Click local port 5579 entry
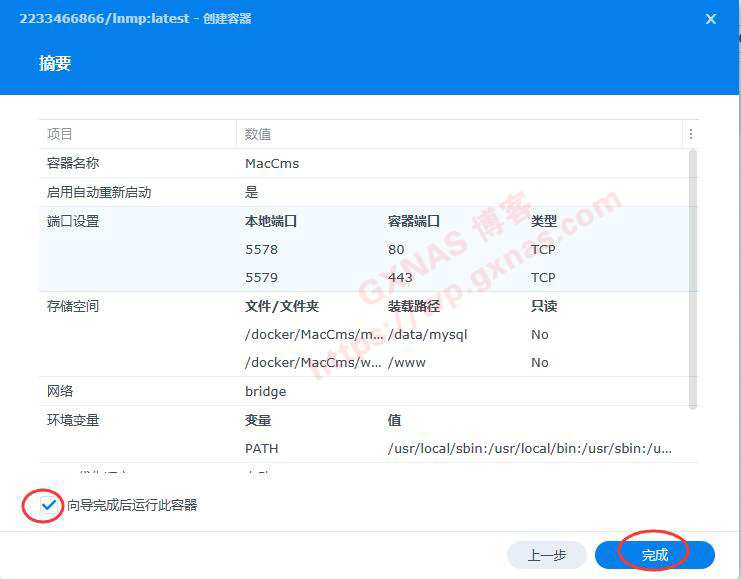This screenshot has width=741, height=579. coord(261,277)
